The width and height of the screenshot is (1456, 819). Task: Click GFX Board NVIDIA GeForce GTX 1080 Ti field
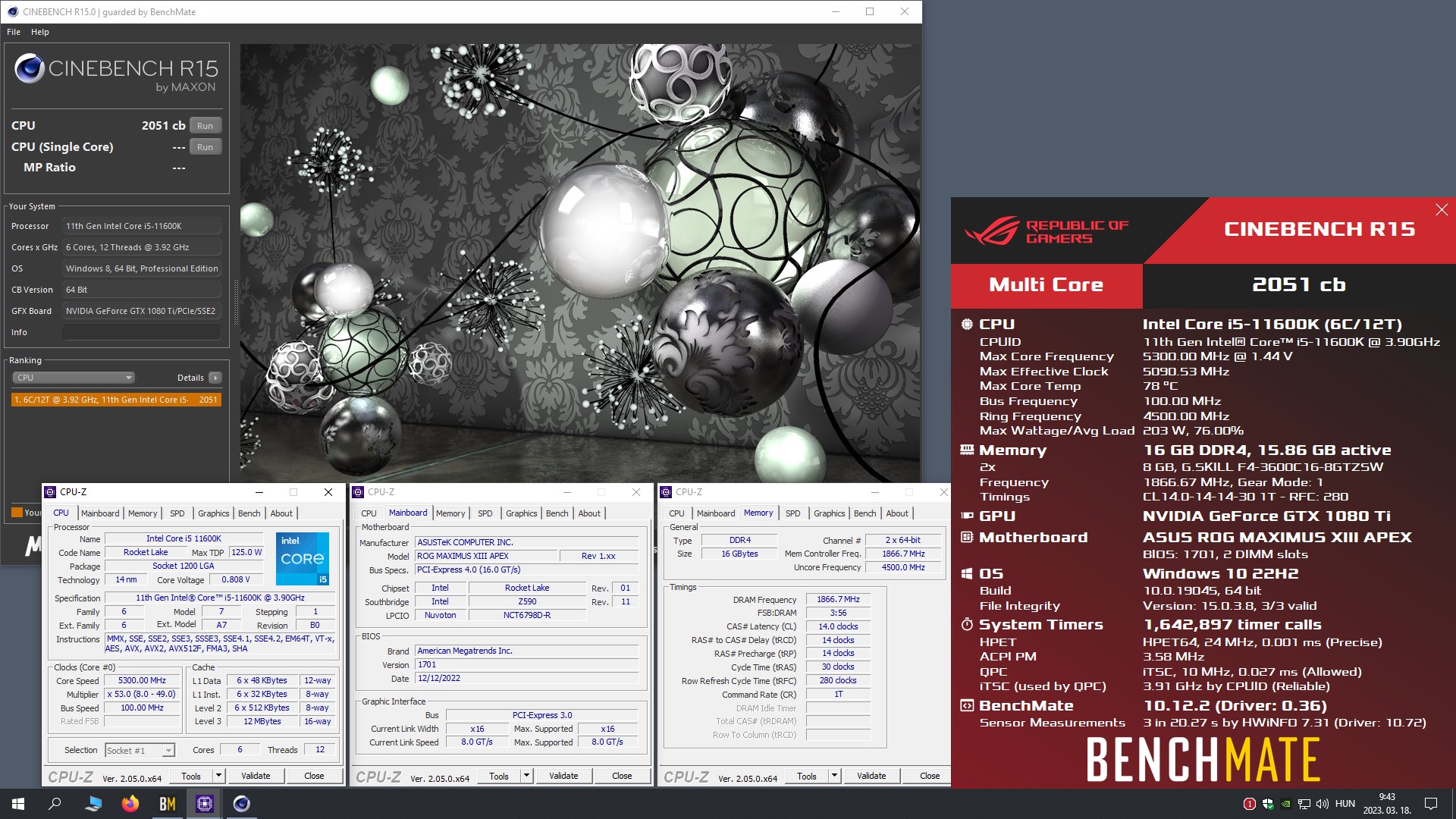click(142, 311)
